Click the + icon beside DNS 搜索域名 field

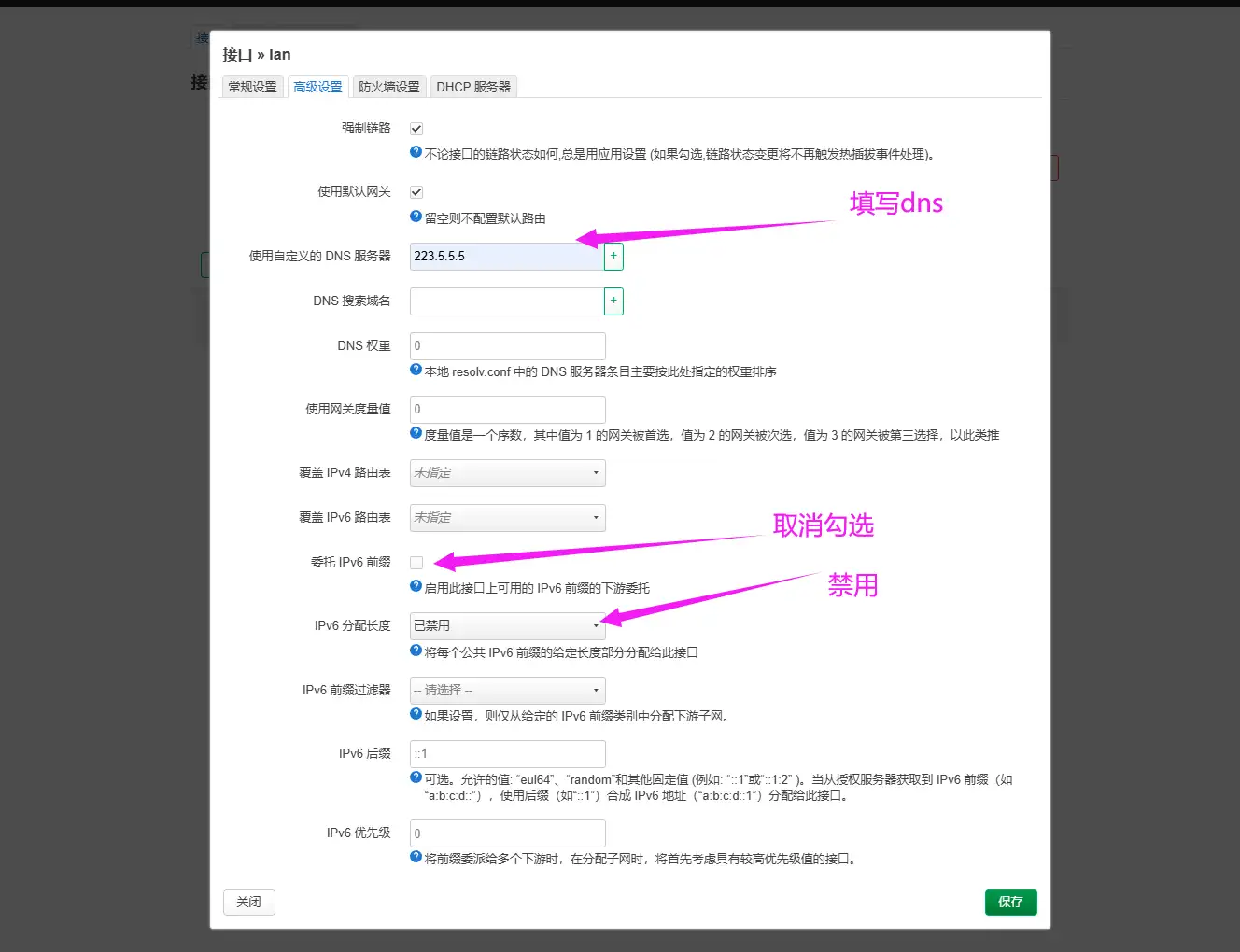(x=613, y=301)
